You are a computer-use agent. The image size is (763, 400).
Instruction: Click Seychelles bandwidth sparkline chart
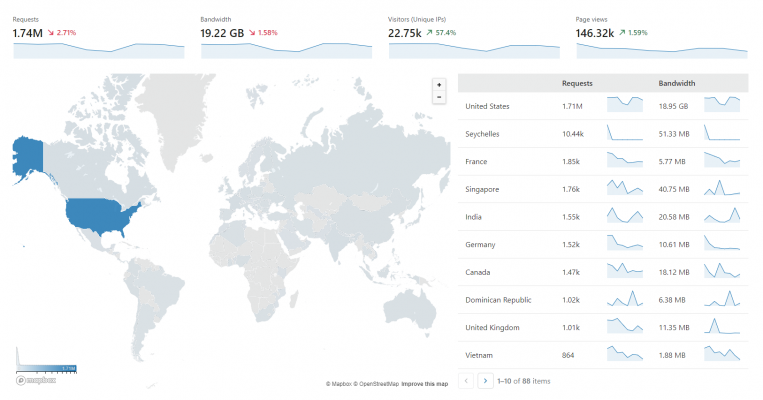point(722,133)
